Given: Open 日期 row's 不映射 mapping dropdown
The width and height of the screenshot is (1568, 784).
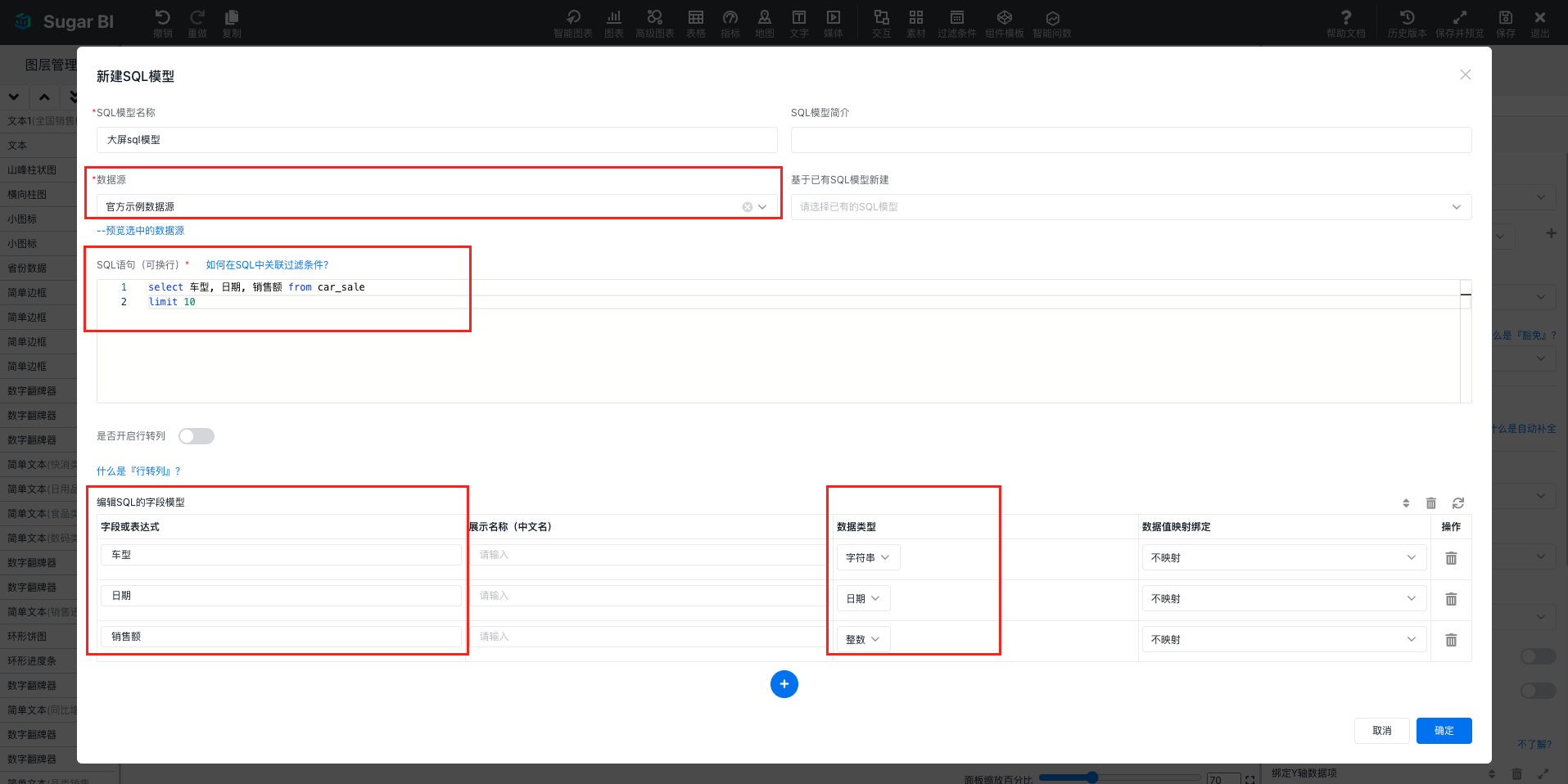Looking at the screenshot, I should coord(1284,598).
